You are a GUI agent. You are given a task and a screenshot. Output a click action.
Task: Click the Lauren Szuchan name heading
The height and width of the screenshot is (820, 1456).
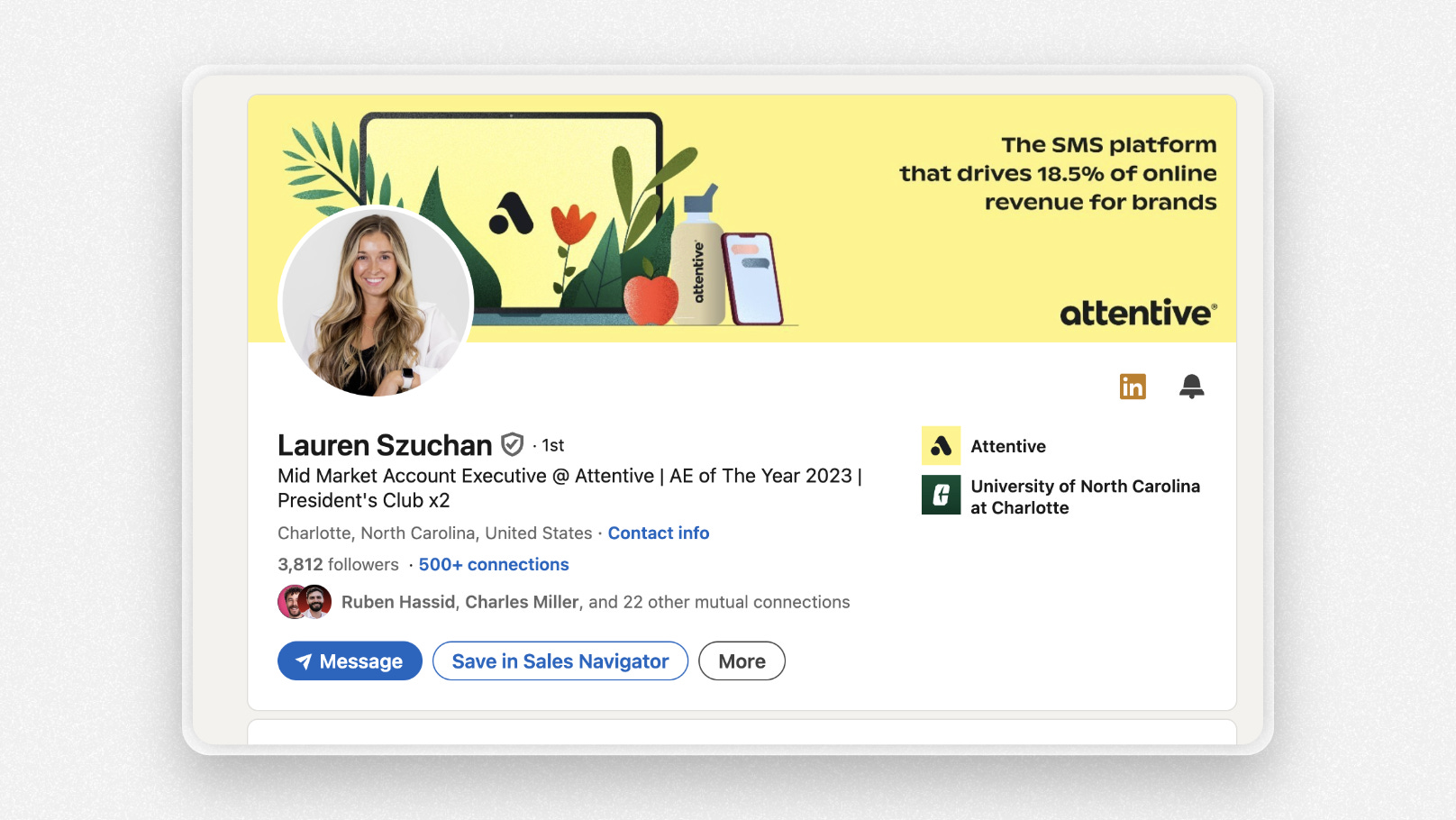[385, 445]
